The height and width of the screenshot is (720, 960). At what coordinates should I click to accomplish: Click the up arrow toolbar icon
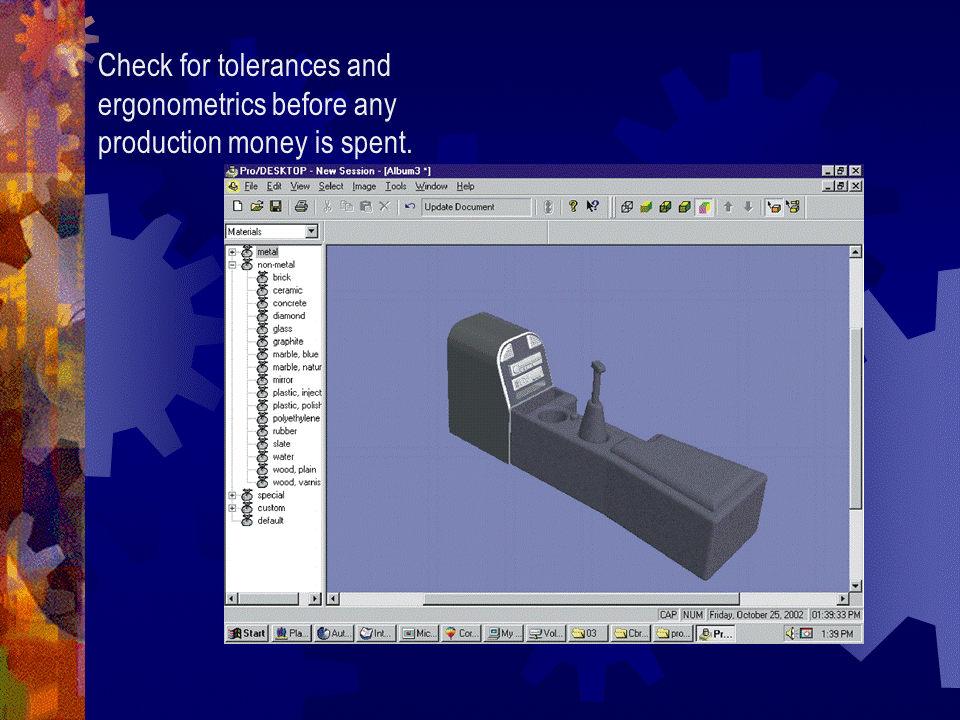(728, 207)
